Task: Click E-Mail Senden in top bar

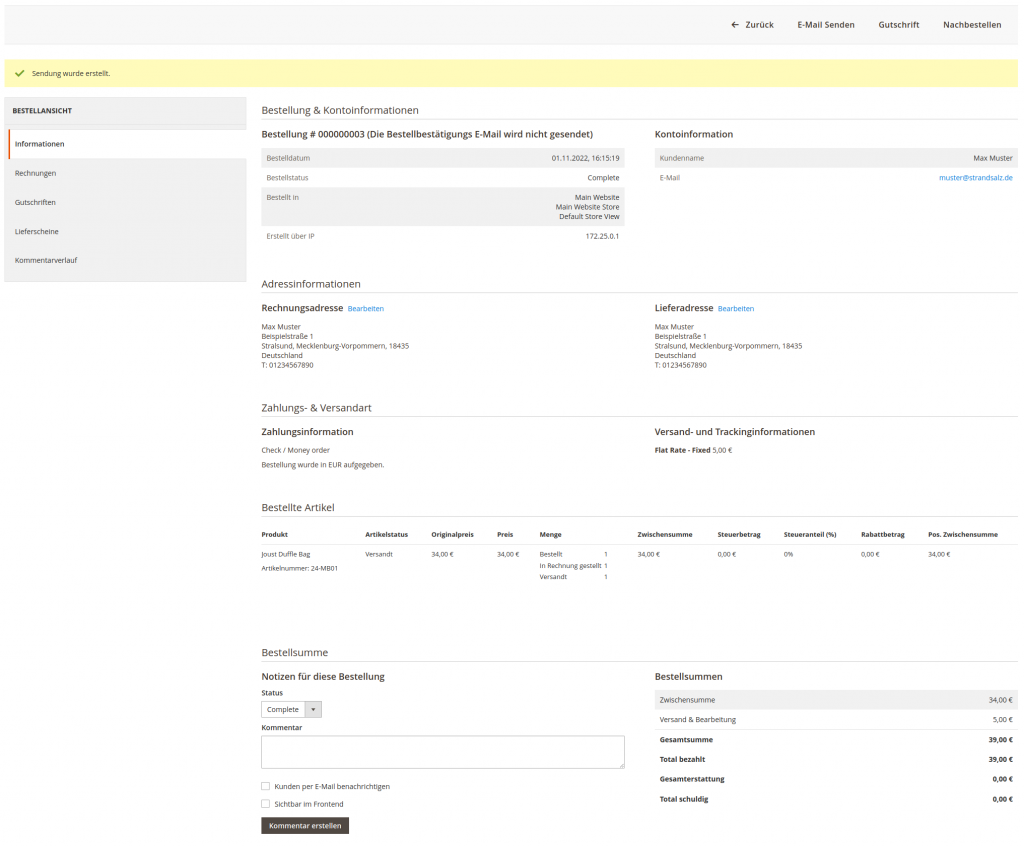Action: pos(825,25)
